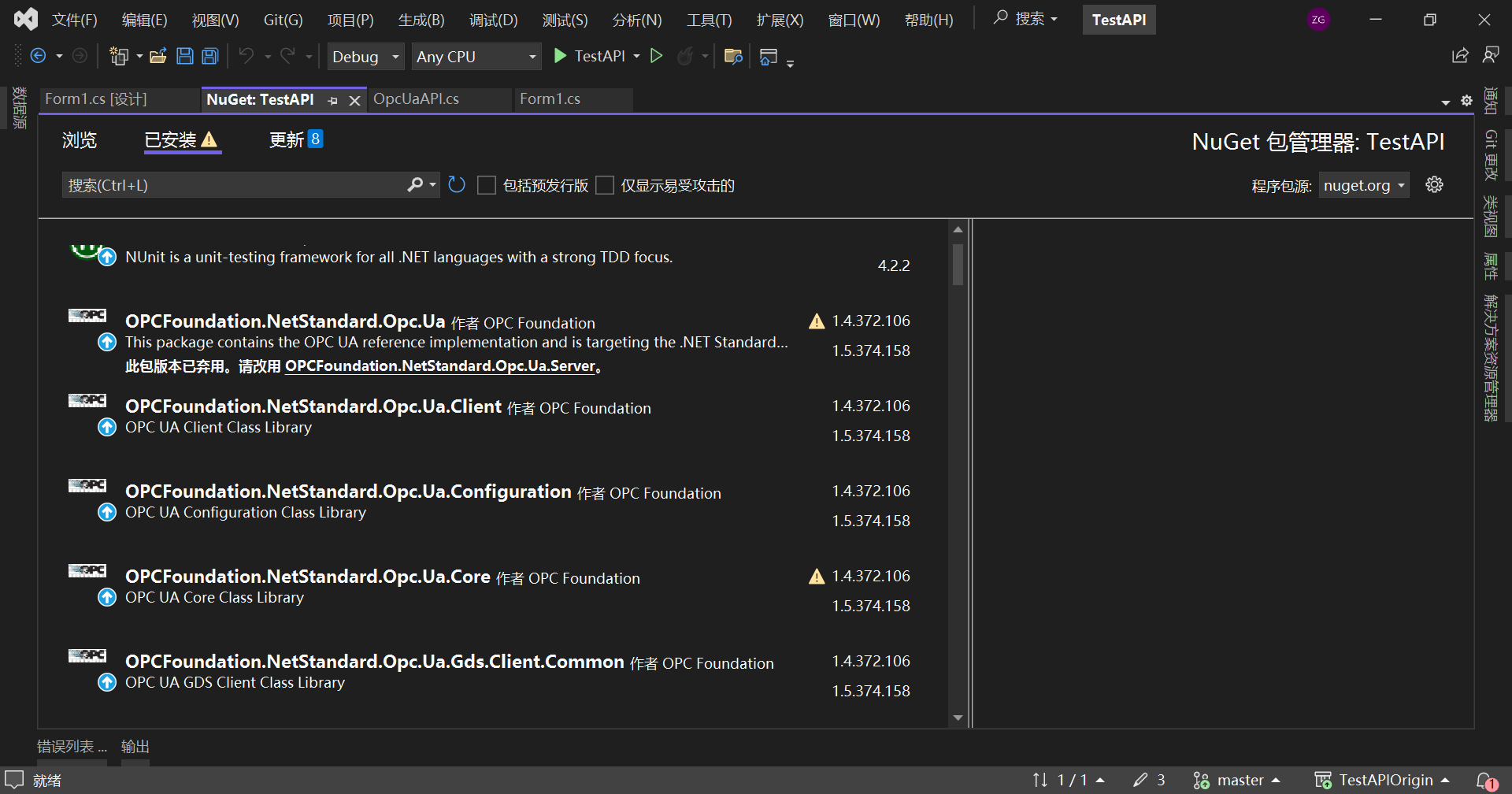This screenshot has width=1512, height=794.
Task: Click the notifications bell in status bar
Action: pos(1485,781)
